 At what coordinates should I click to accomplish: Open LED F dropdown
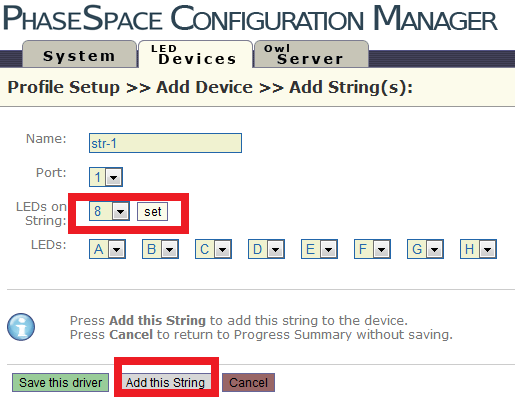[x=372, y=249]
